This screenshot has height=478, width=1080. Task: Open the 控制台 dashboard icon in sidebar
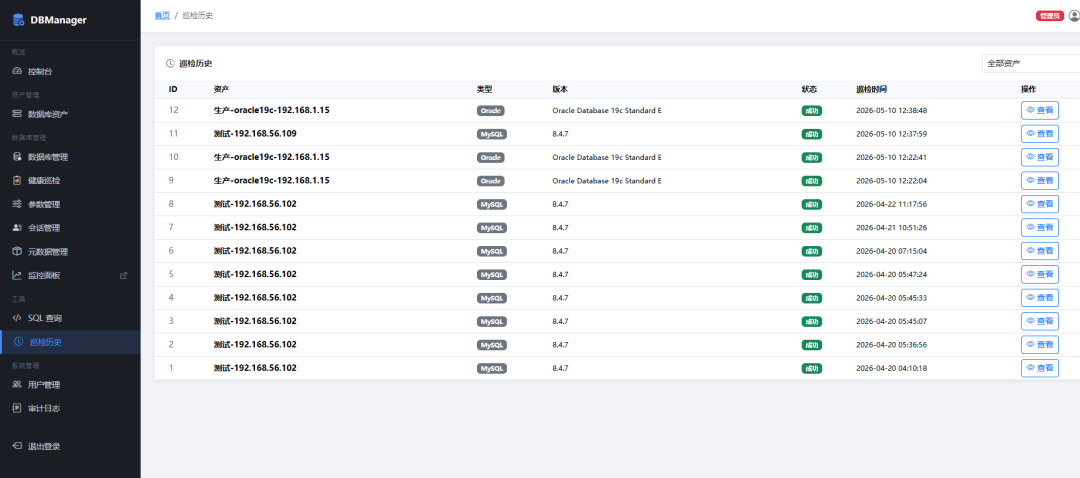coord(17,72)
